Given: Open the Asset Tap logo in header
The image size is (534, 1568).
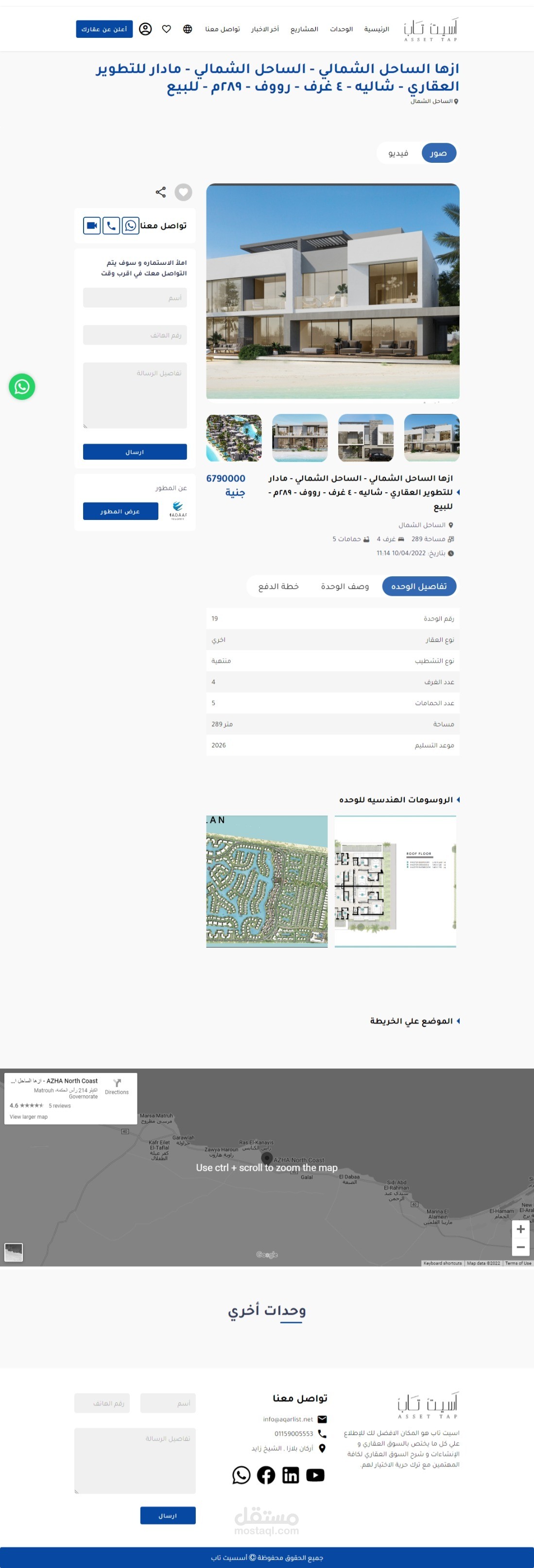Looking at the screenshot, I should (x=431, y=29).
